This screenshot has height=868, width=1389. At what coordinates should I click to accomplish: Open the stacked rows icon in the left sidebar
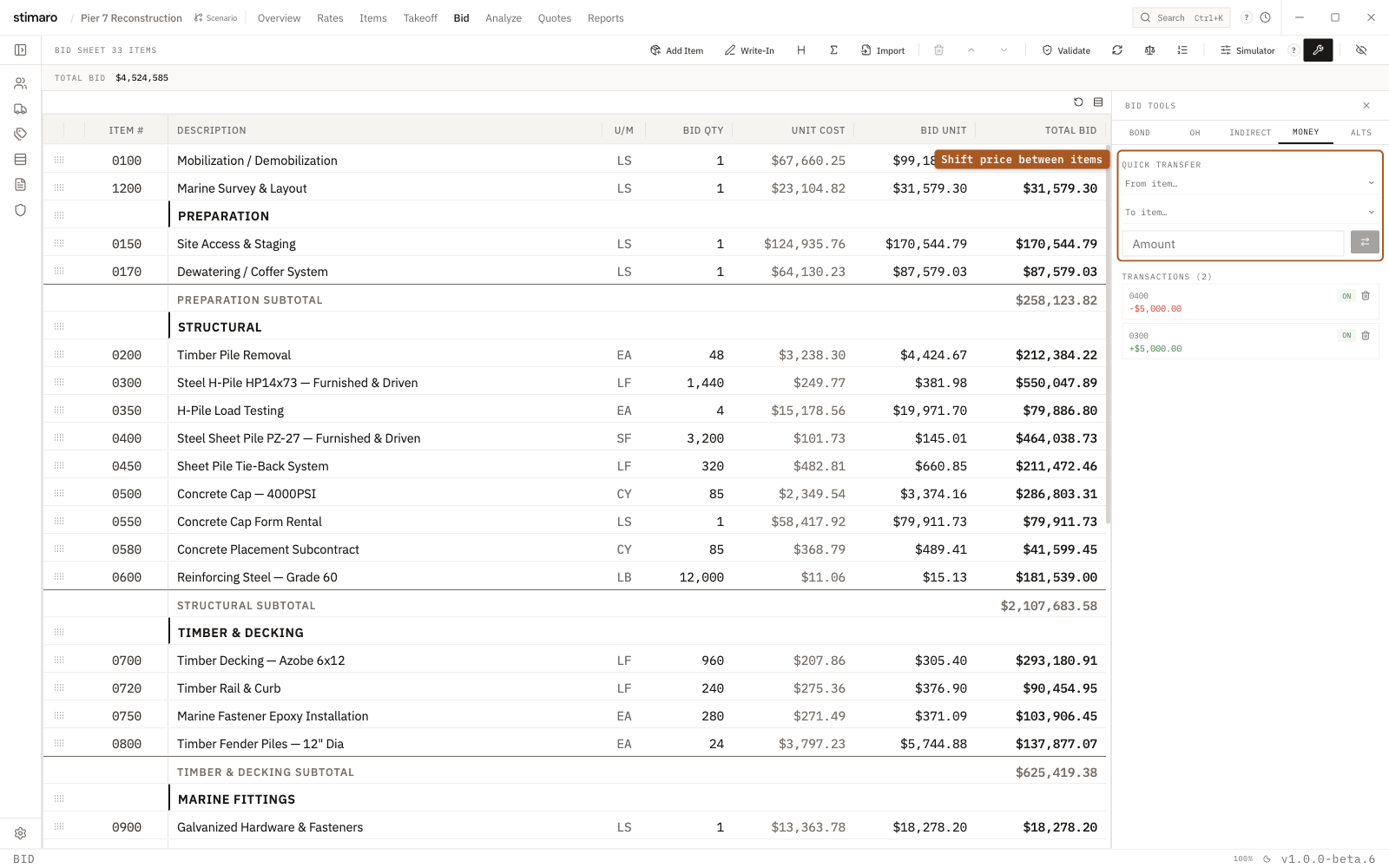pyautogui.click(x=20, y=159)
